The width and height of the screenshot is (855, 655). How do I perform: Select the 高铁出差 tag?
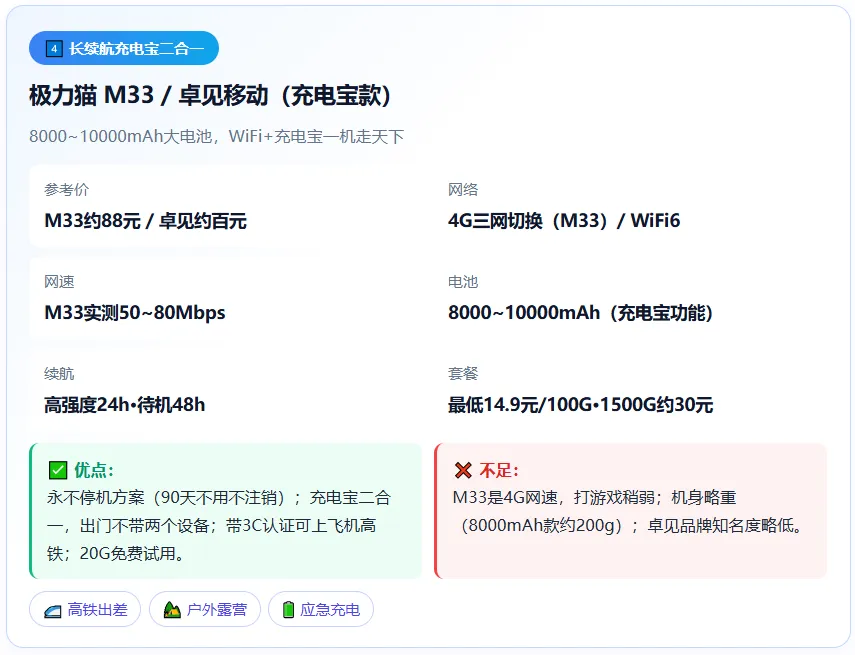coord(85,609)
